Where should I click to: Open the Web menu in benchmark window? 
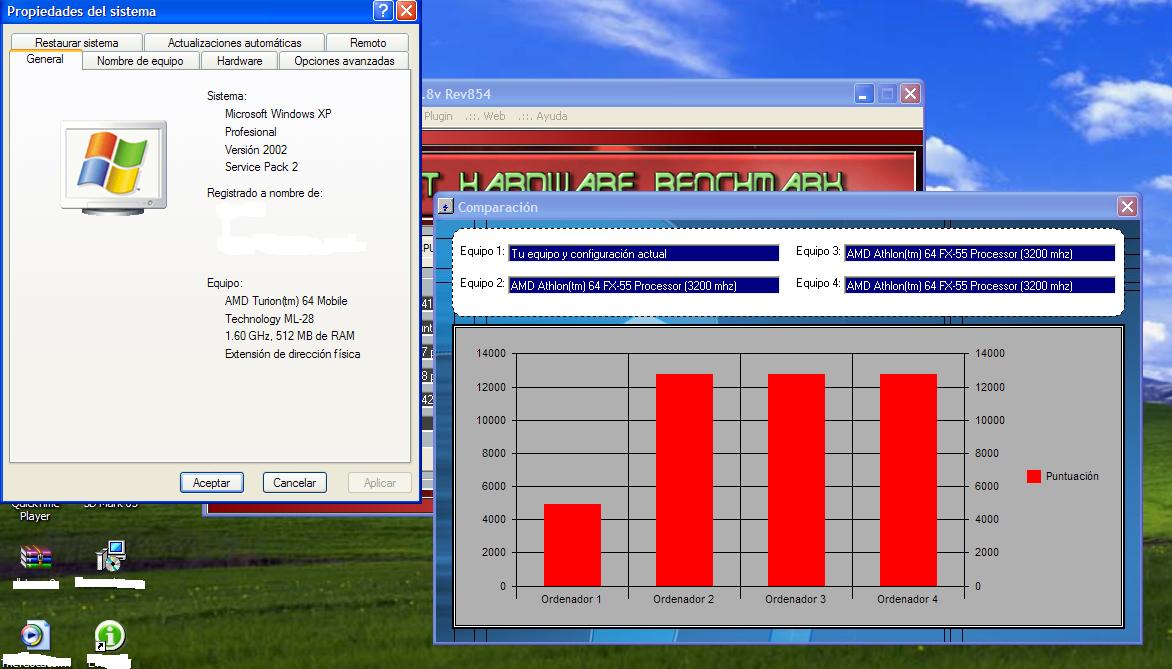(485, 116)
